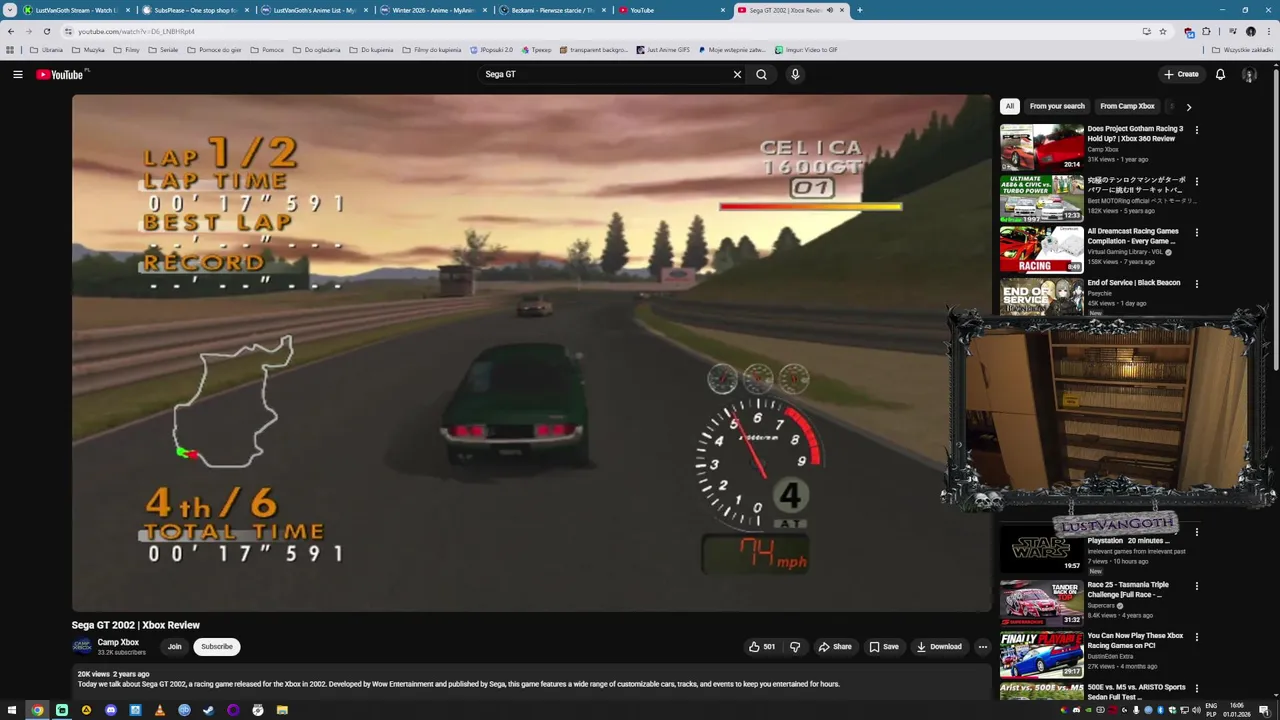Image resolution: width=1280 pixels, height=720 pixels.
Task: Open the Muzyka bookmarks folder
Action: pos(88,49)
